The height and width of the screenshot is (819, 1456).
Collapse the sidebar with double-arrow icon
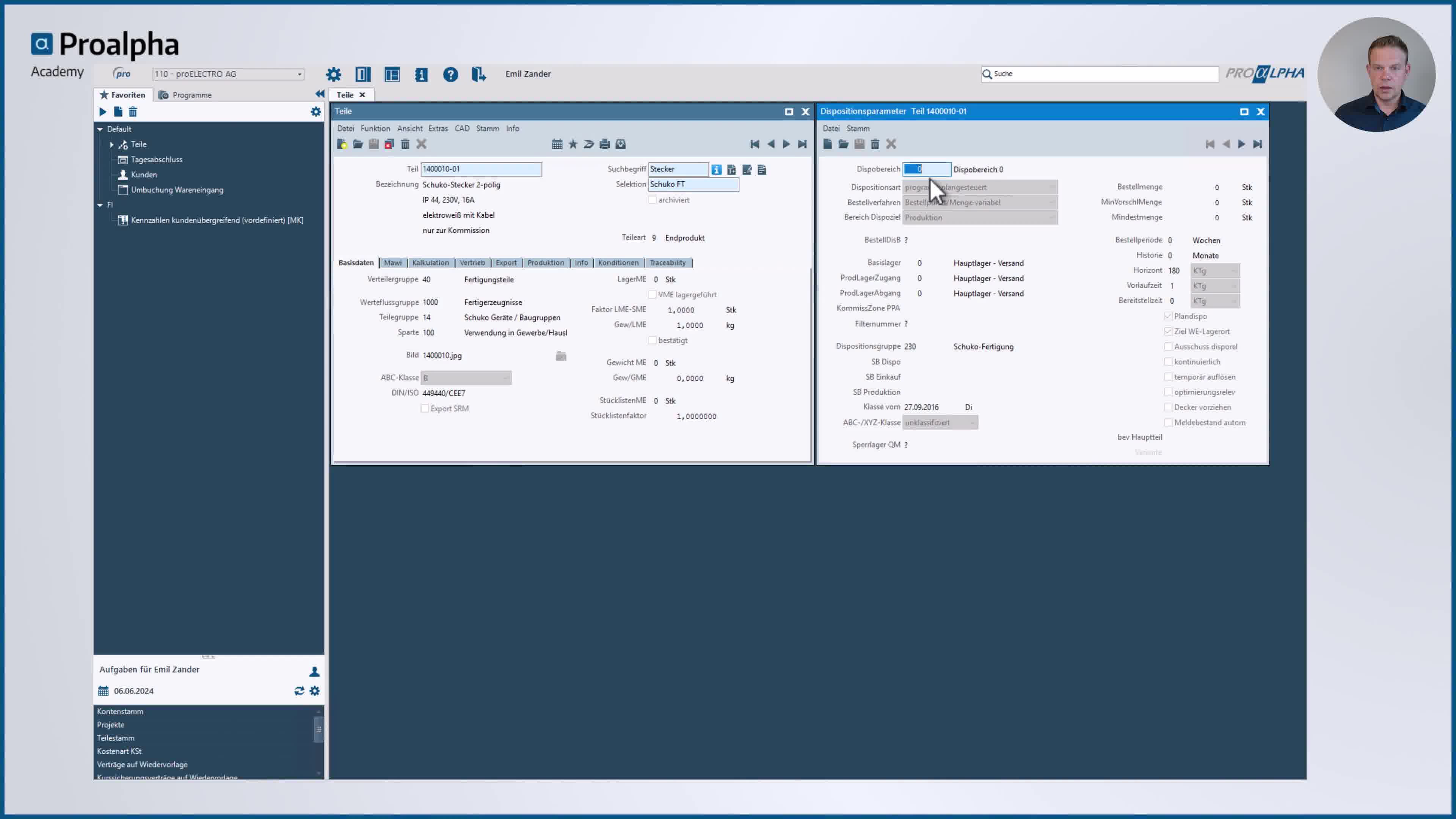coord(320,94)
